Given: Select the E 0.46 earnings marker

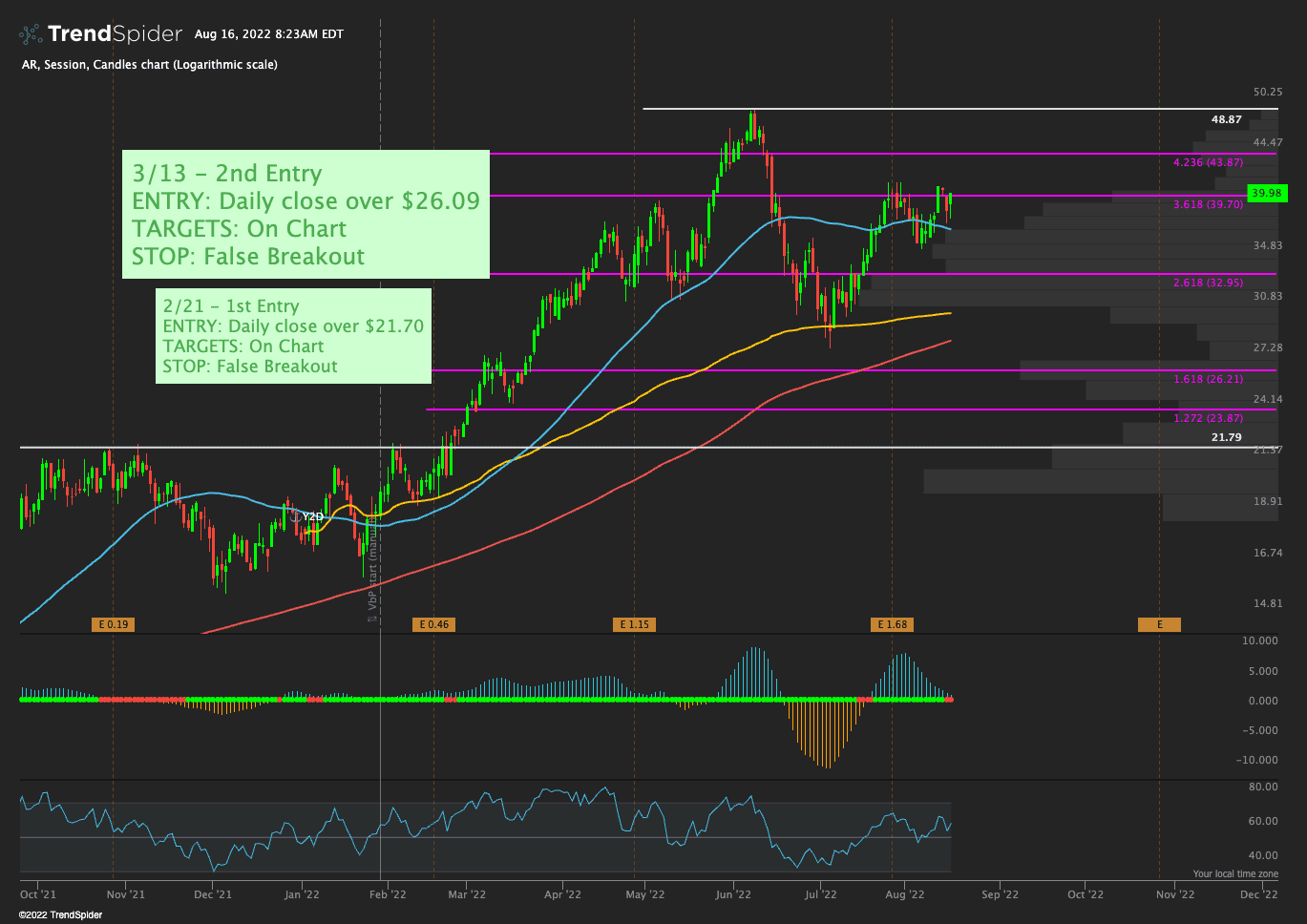Looking at the screenshot, I should point(433,624).
